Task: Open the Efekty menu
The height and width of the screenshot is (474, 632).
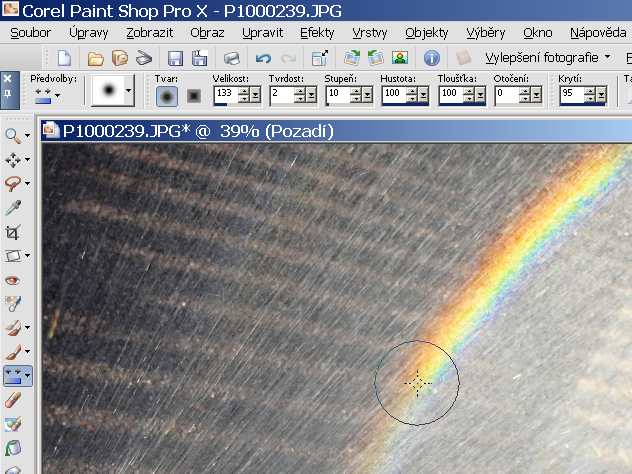Action: tap(317, 33)
